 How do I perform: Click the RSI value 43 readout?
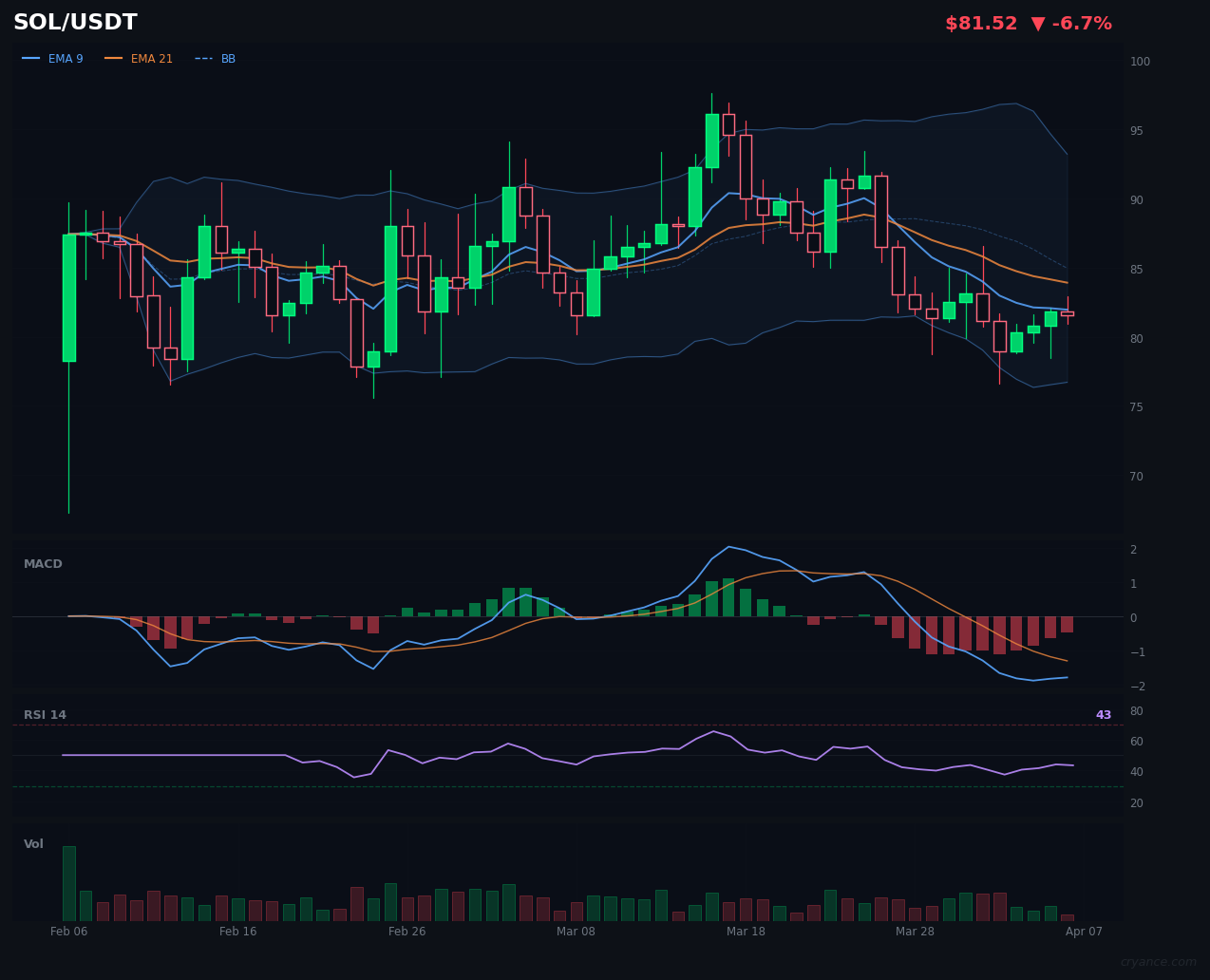pyautogui.click(x=1103, y=714)
